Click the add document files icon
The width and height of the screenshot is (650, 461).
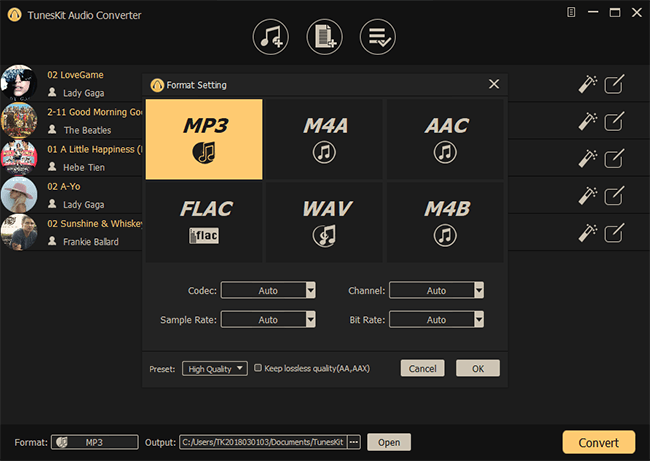coord(323,36)
